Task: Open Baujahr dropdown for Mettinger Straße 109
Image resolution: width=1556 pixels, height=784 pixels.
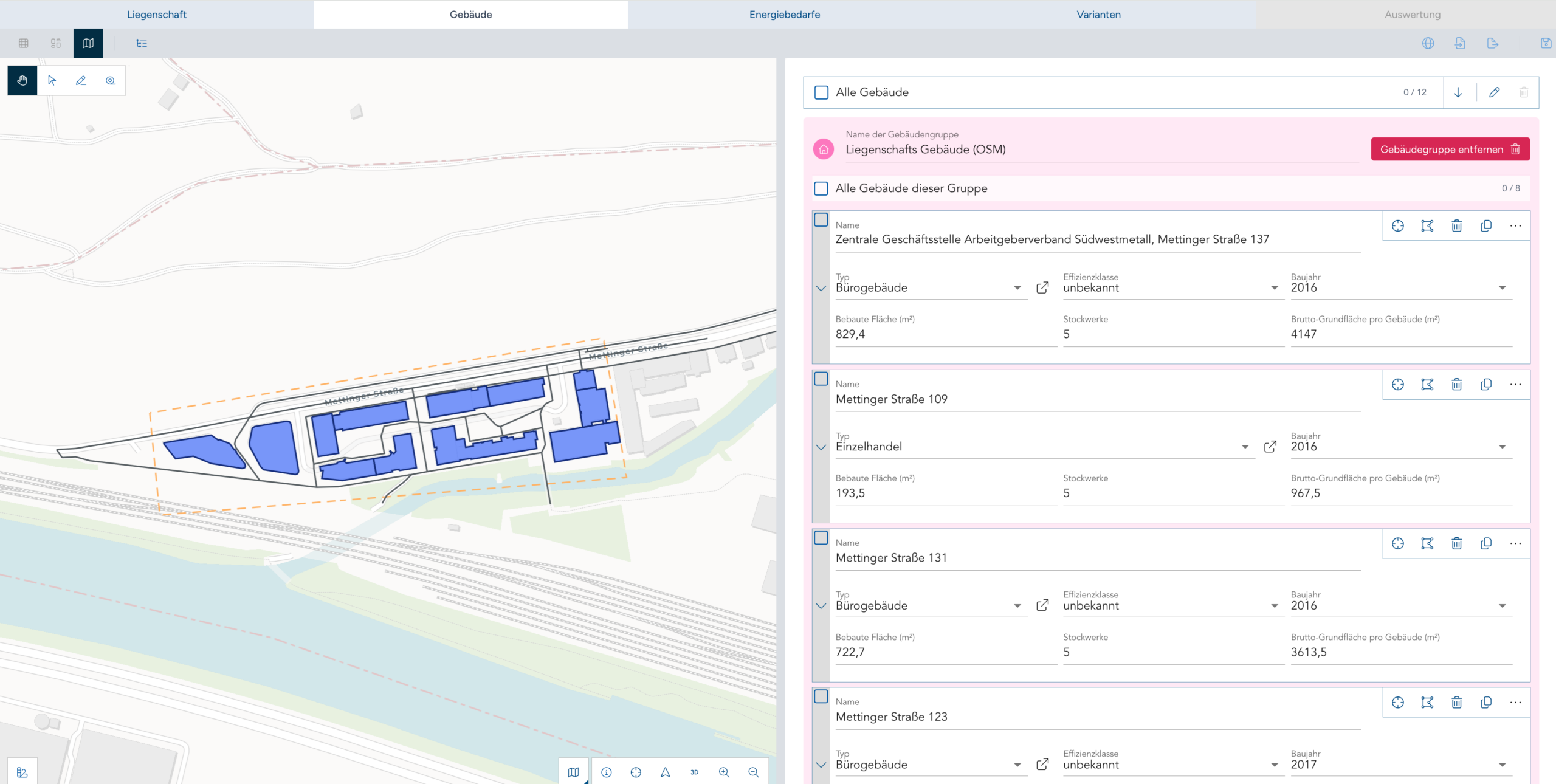Action: click(x=1401, y=447)
